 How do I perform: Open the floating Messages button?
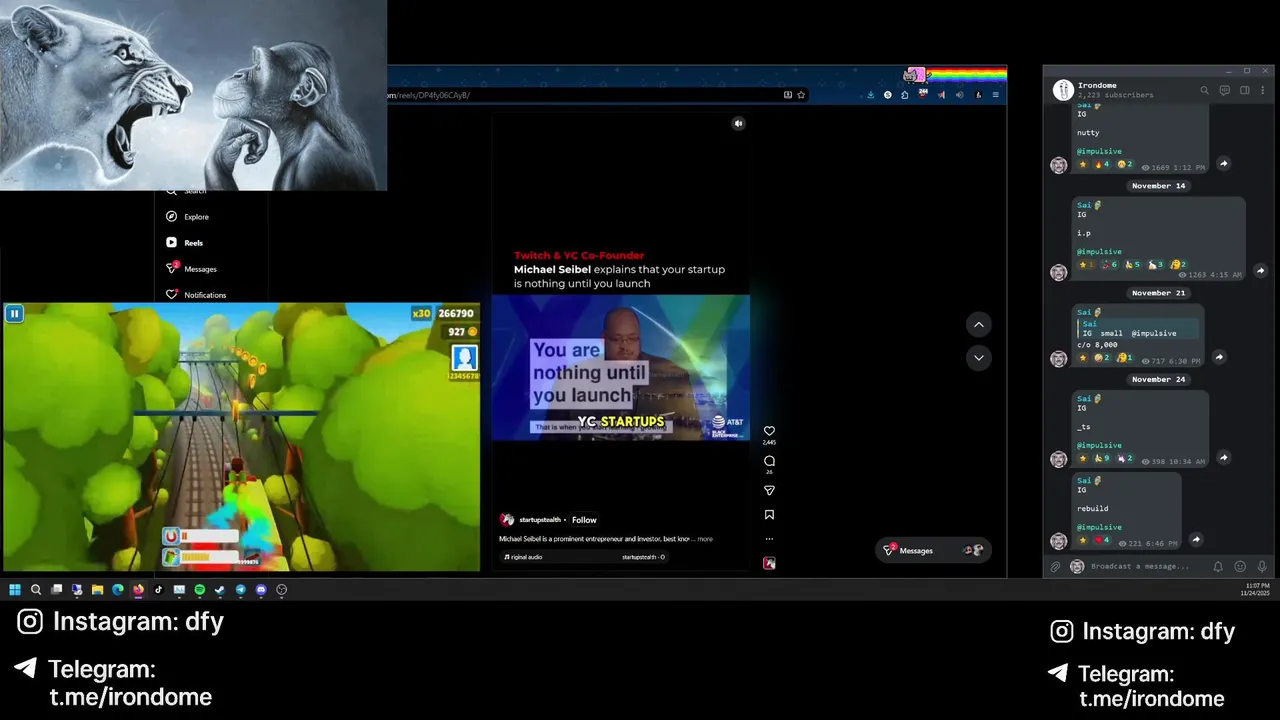coord(933,550)
